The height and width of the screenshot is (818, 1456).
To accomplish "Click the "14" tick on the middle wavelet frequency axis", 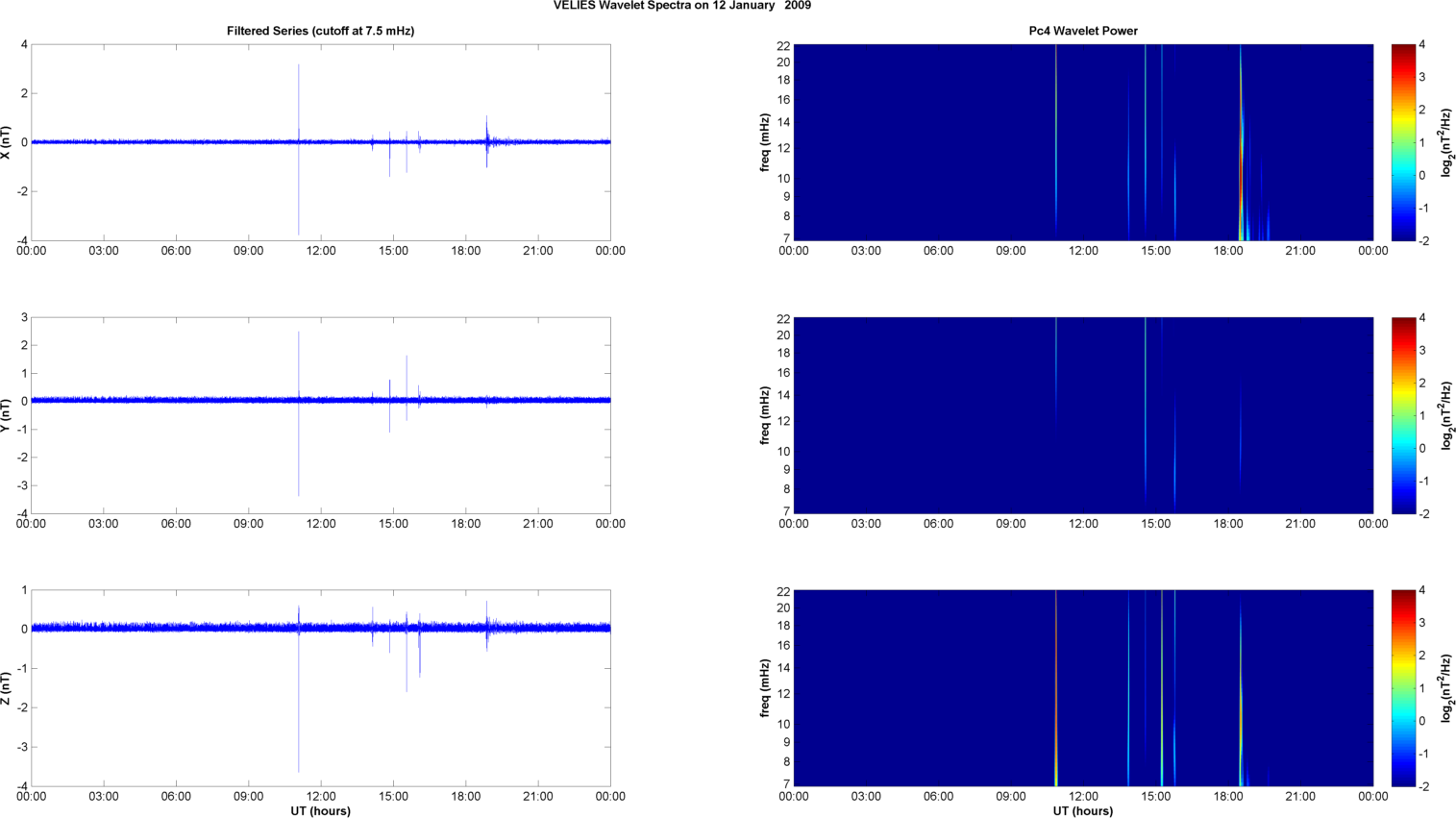I will [x=783, y=395].
